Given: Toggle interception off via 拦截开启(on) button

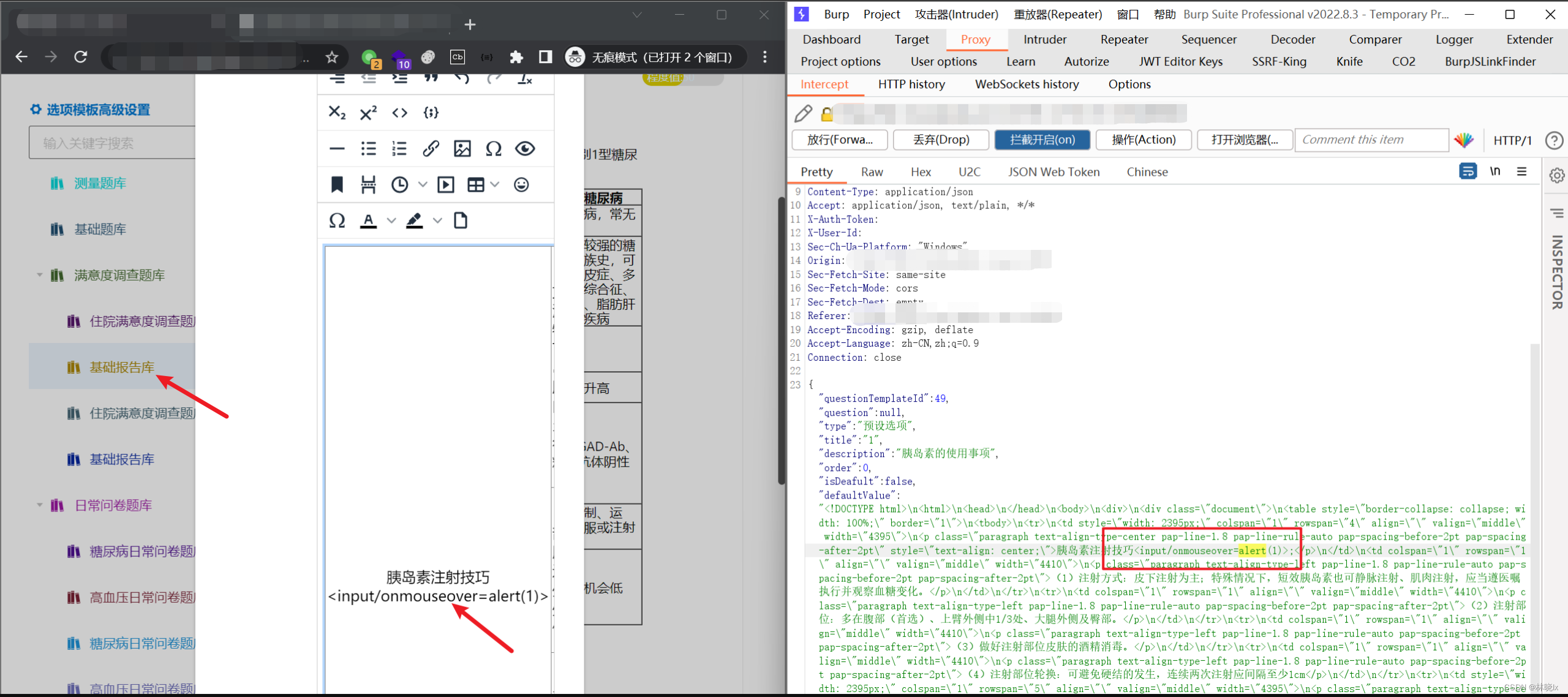Looking at the screenshot, I should [1042, 140].
